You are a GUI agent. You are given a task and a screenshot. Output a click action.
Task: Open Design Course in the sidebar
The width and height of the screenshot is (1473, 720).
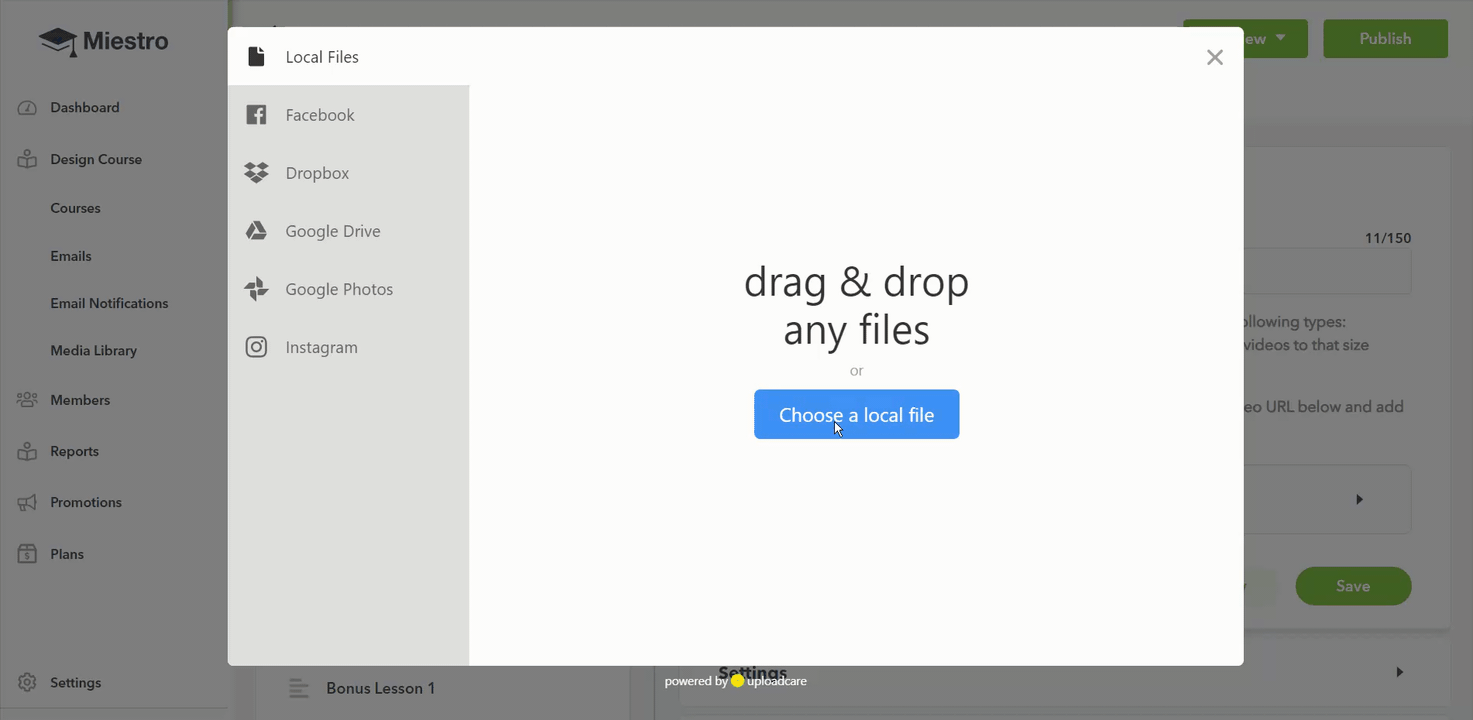click(96, 159)
